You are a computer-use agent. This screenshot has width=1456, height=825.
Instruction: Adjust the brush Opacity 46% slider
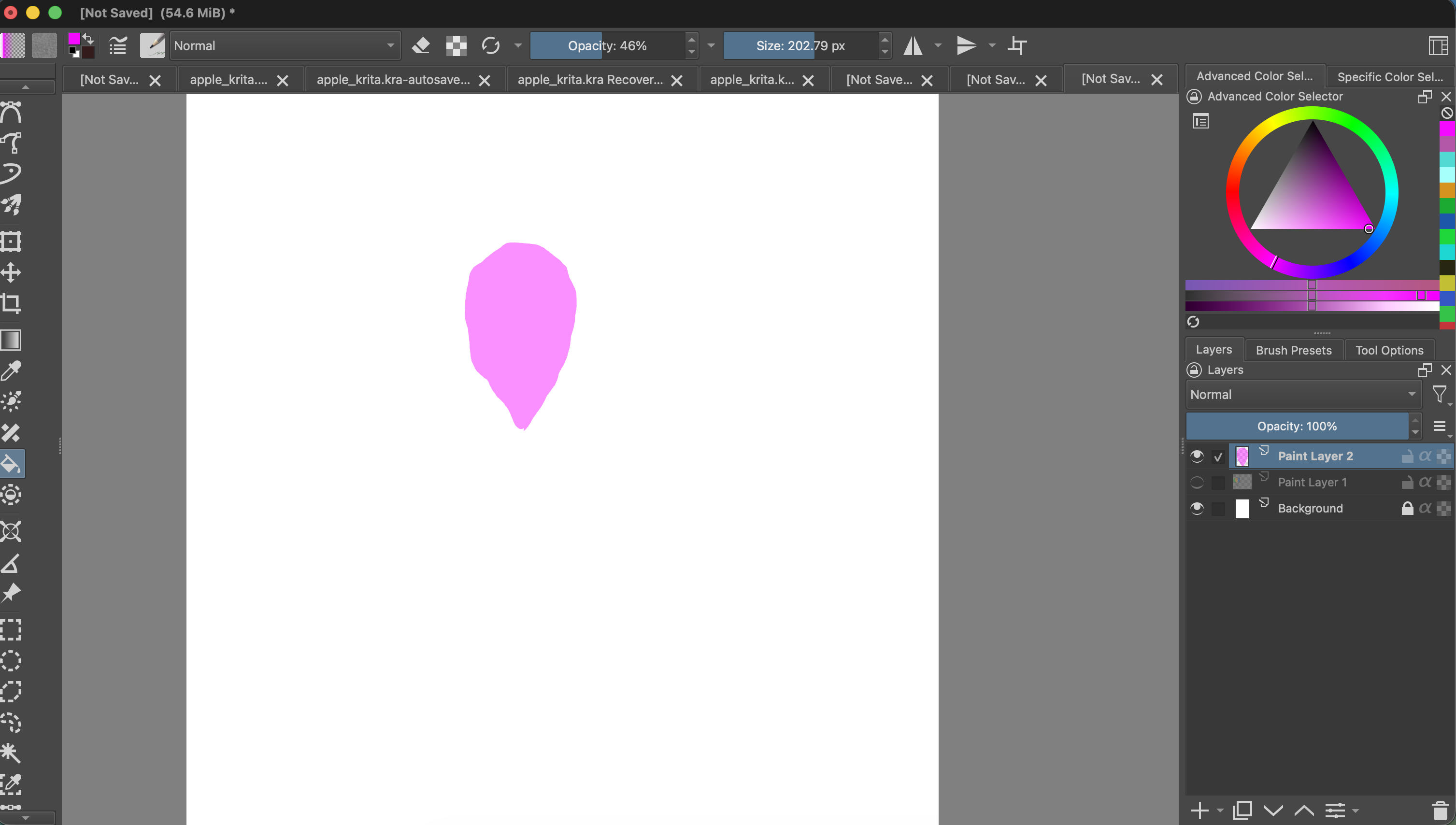(607, 45)
